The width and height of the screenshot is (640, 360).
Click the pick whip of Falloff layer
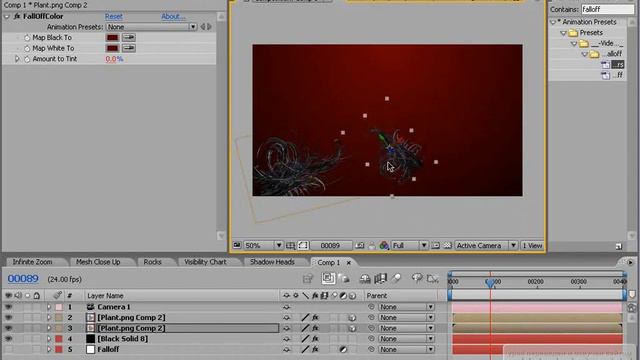coord(371,349)
